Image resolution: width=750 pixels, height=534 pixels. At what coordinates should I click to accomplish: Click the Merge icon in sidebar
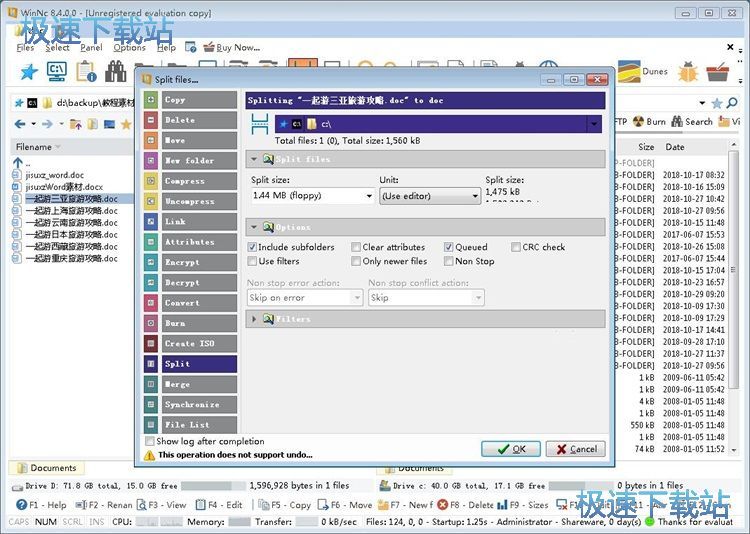[151, 384]
